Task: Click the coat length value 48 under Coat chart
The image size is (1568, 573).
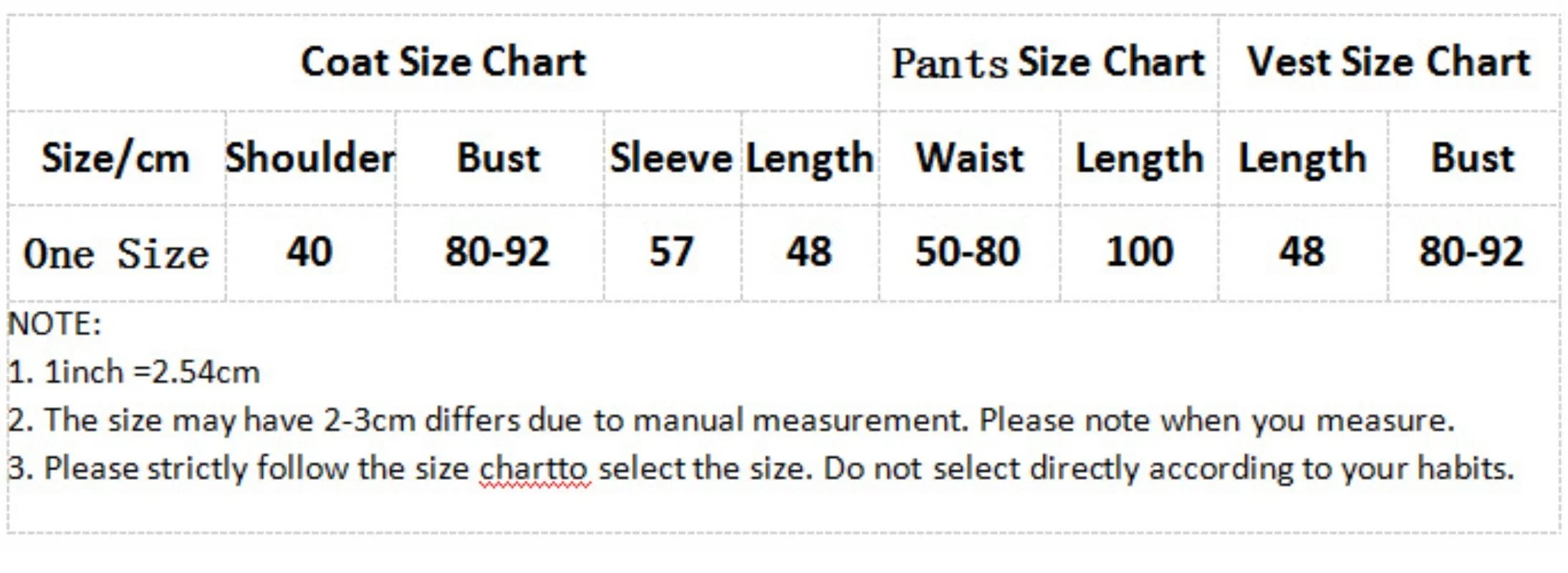Action: click(809, 252)
